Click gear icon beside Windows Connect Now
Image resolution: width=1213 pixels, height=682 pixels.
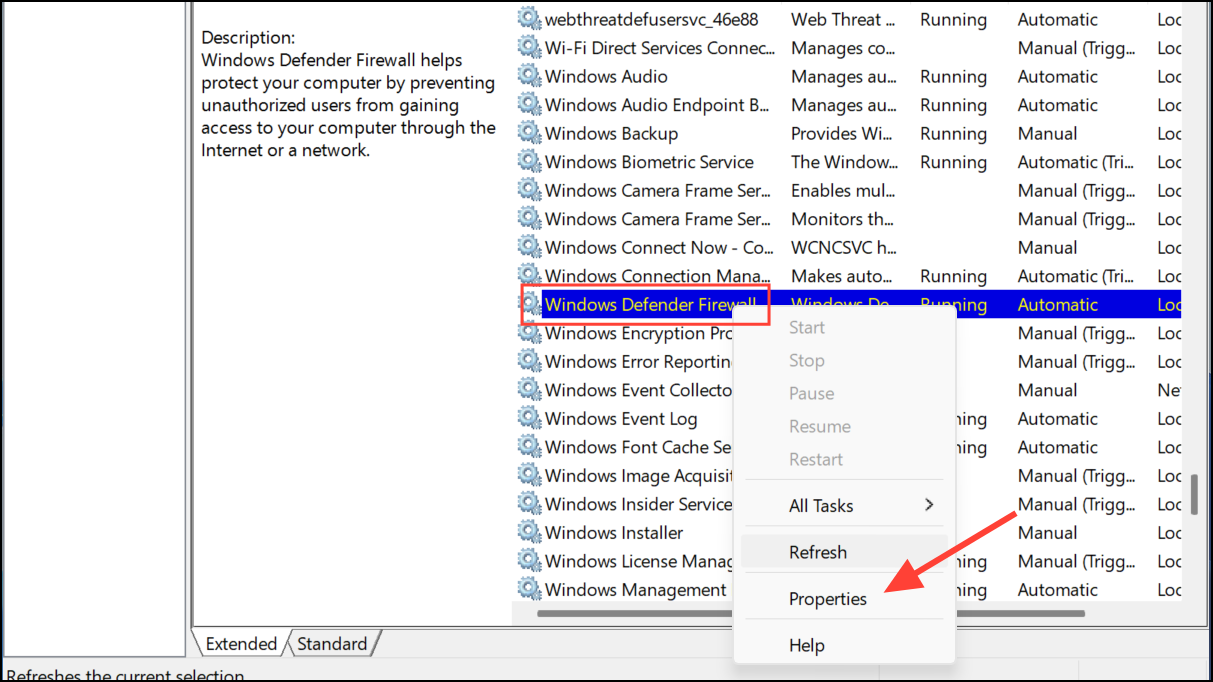pyautogui.click(x=528, y=247)
